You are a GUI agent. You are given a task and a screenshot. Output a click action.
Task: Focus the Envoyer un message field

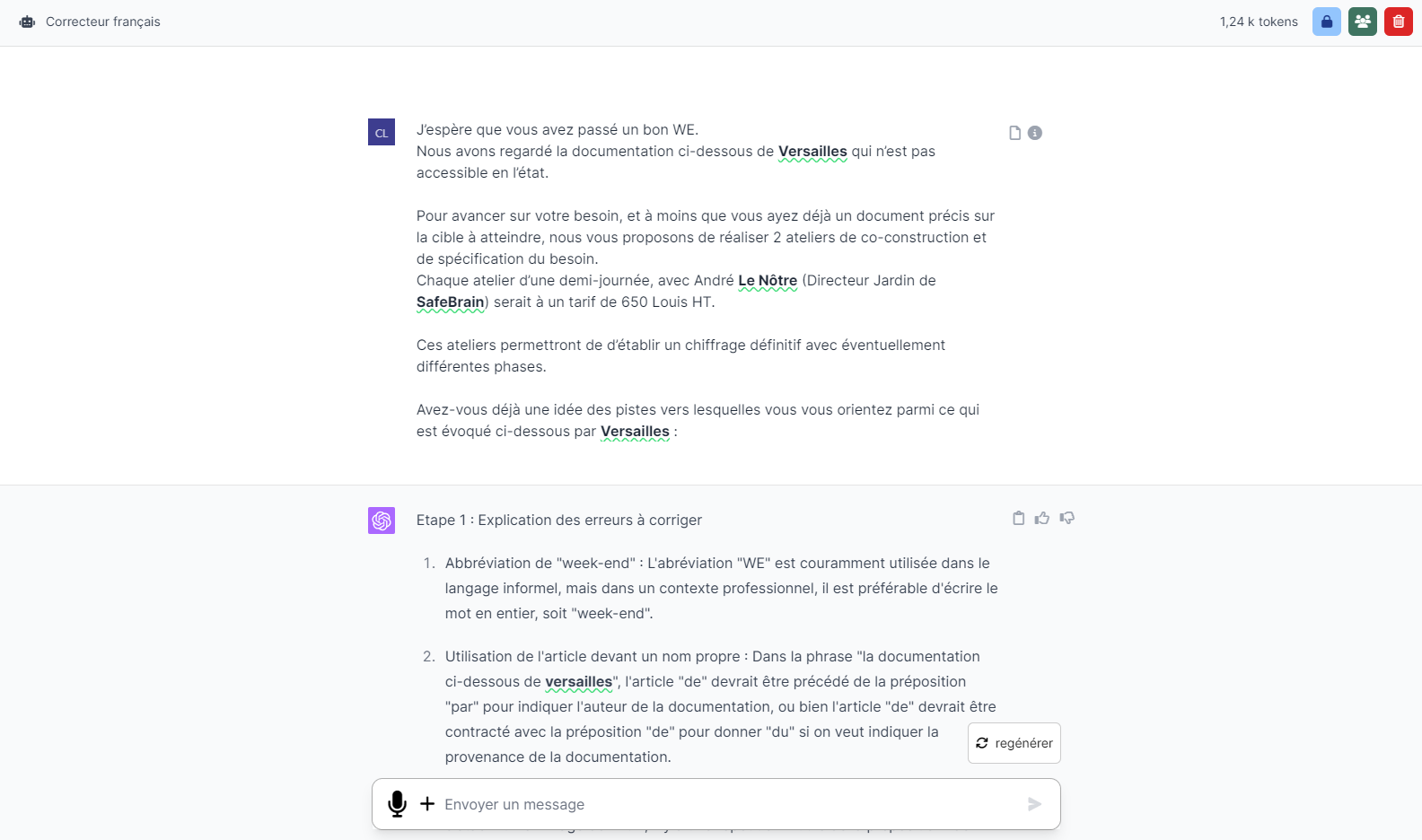pyautogui.click(x=718, y=804)
